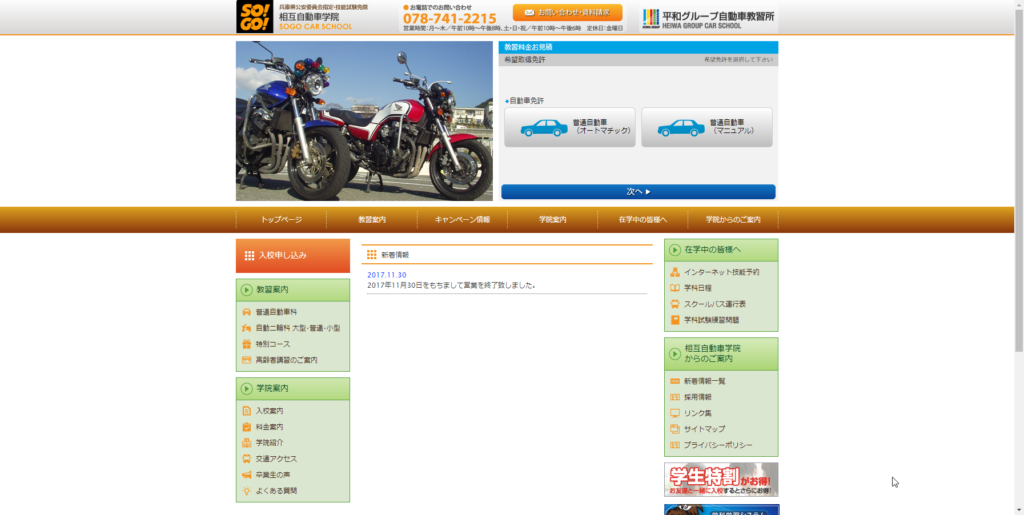The width and height of the screenshot is (1024, 515).
Task: Click the play arrow icon beside 学院案内 sidebar header
Action: (x=247, y=388)
